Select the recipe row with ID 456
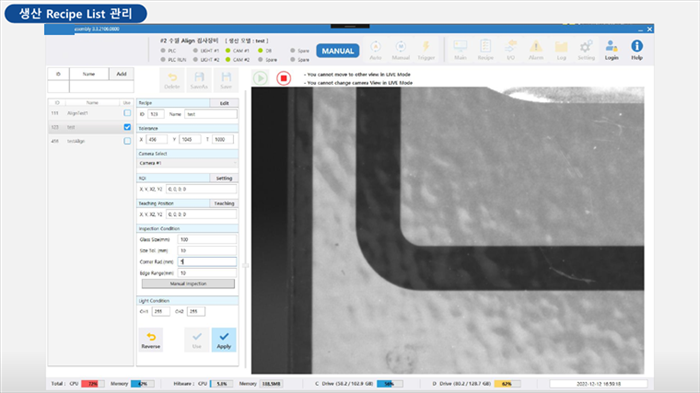This screenshot has width=700, height=393. pos(91,141)
